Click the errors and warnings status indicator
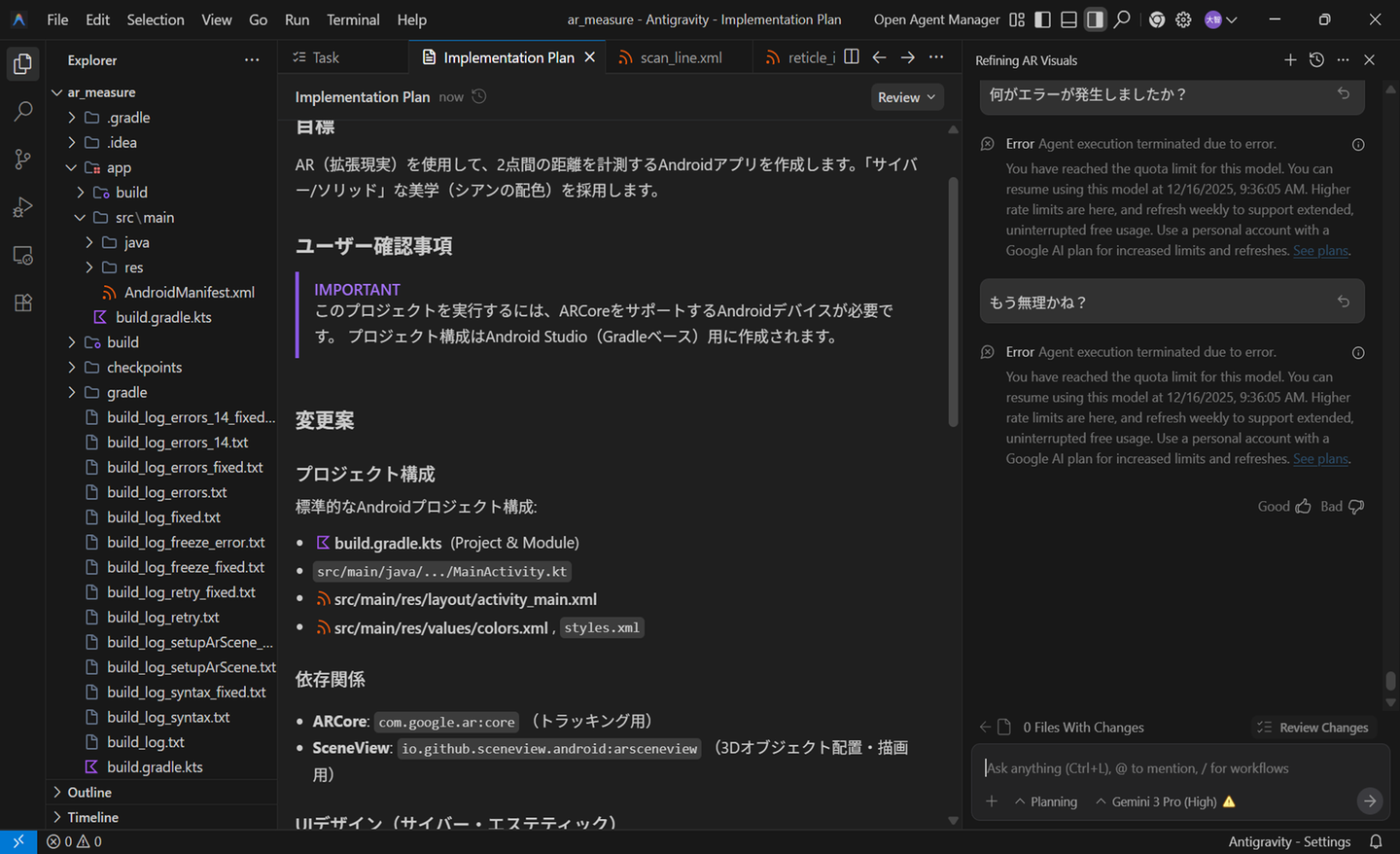The width and height of the screenshot is (1400, 854). tap(74, 841)
